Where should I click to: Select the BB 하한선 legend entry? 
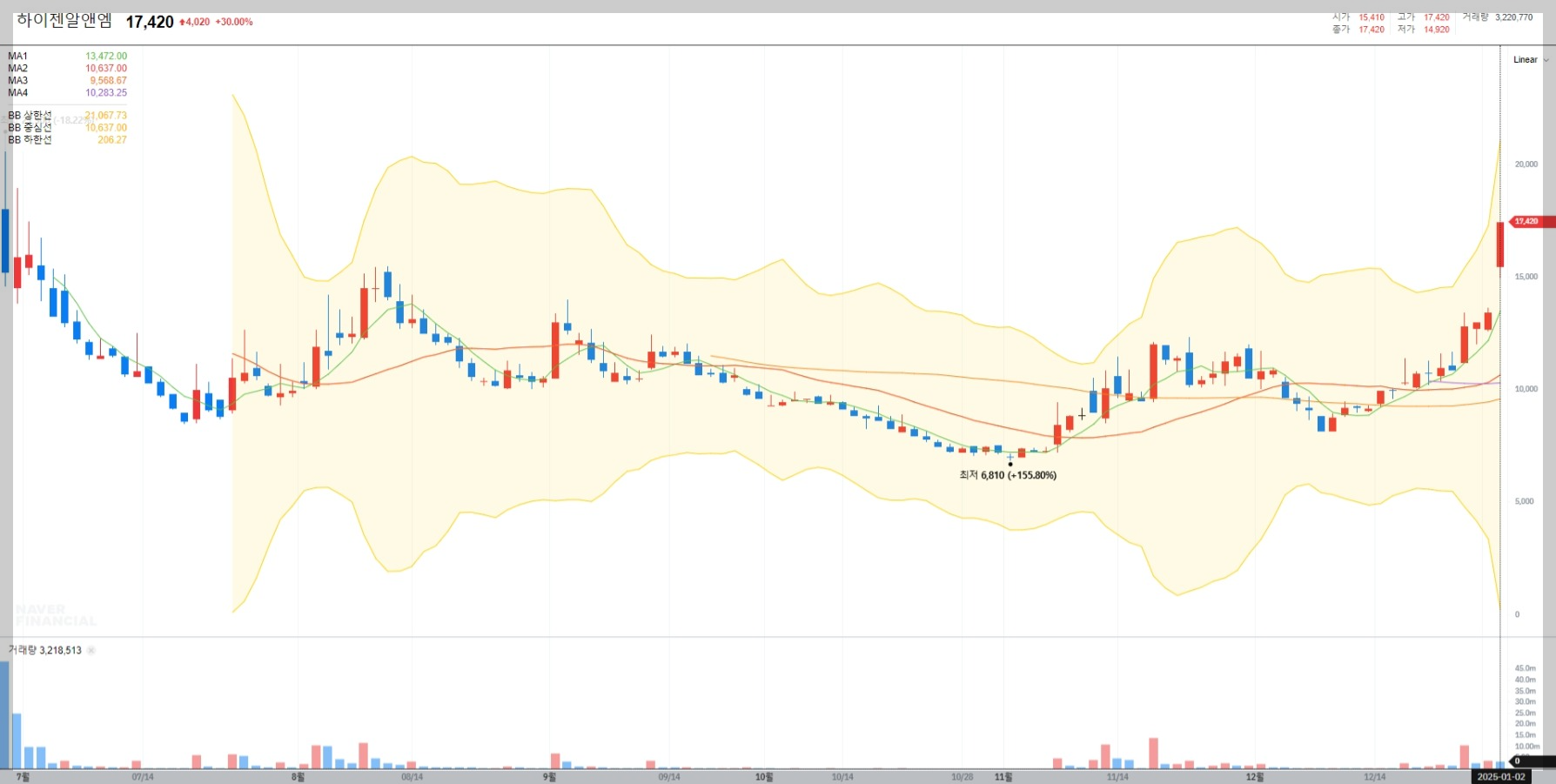[30, 139]
